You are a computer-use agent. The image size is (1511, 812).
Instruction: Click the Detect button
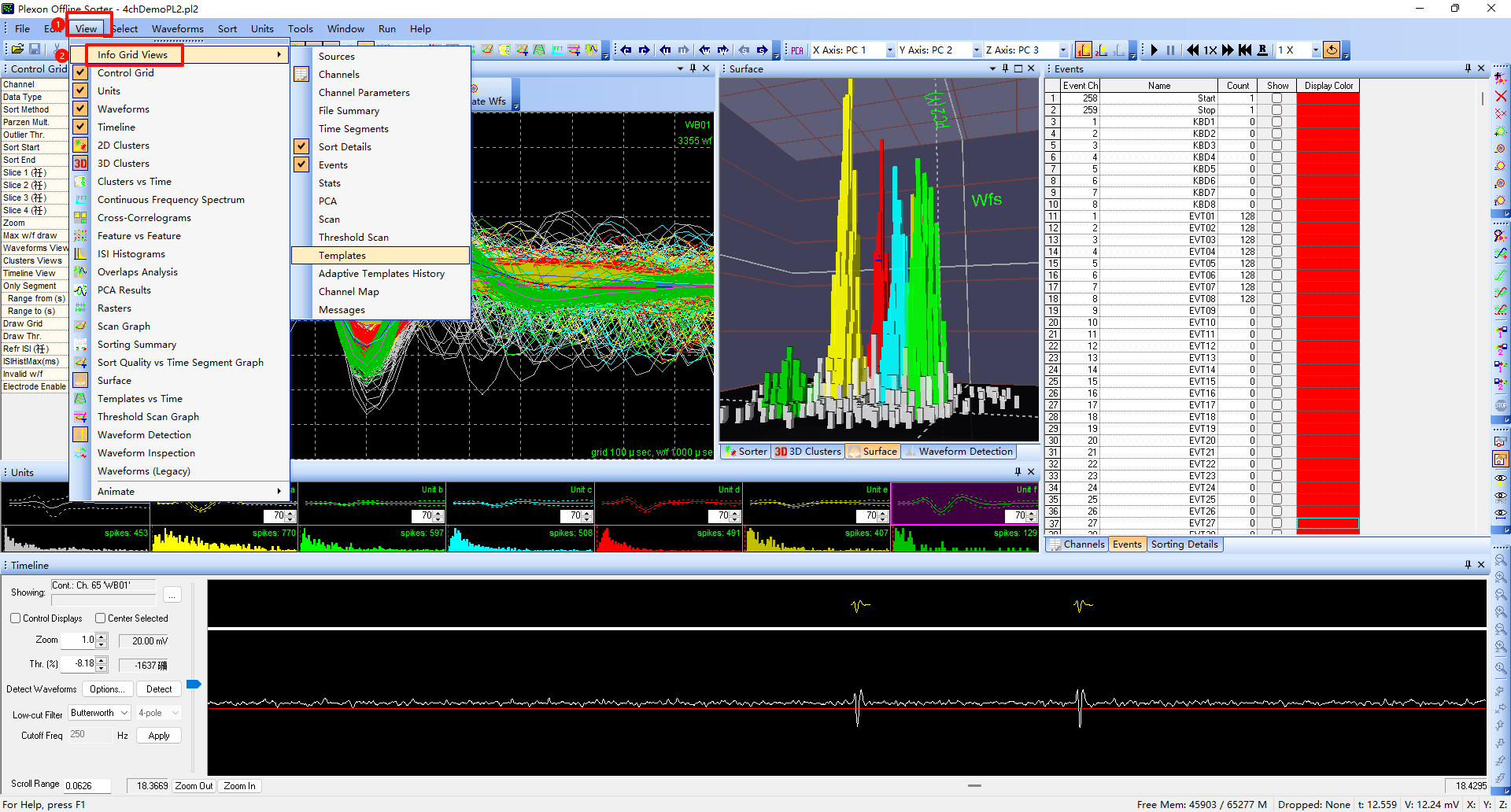pyautogui.click(x=159, y=689)
